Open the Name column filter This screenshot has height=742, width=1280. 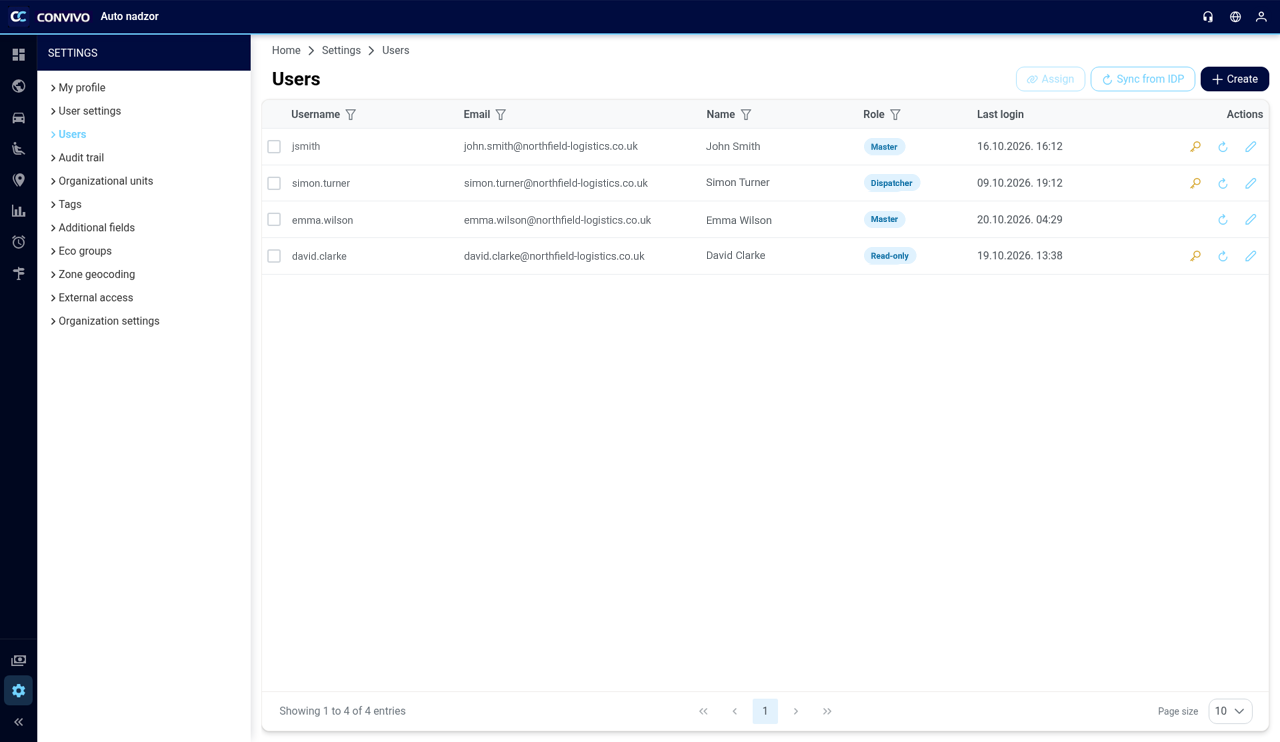(x=746, y=115)
